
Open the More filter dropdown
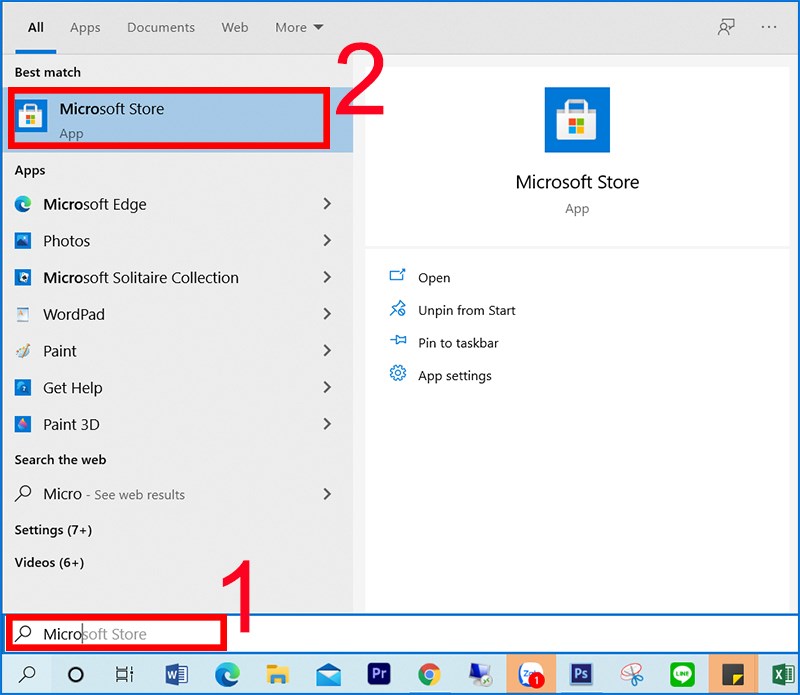point(298,27)
